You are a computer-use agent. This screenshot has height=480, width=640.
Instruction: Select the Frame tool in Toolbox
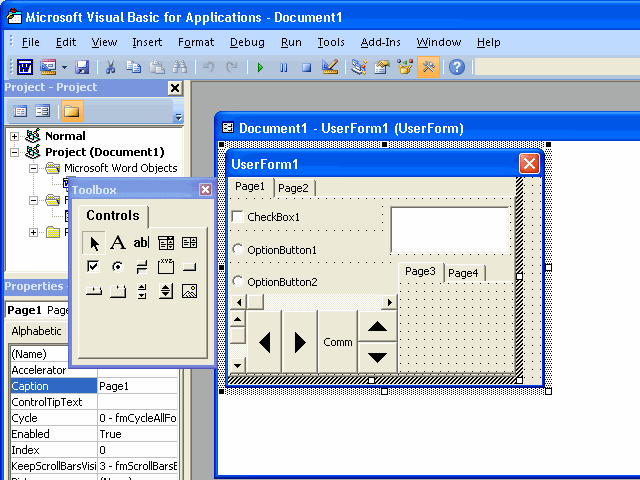[x=166, y=267]
